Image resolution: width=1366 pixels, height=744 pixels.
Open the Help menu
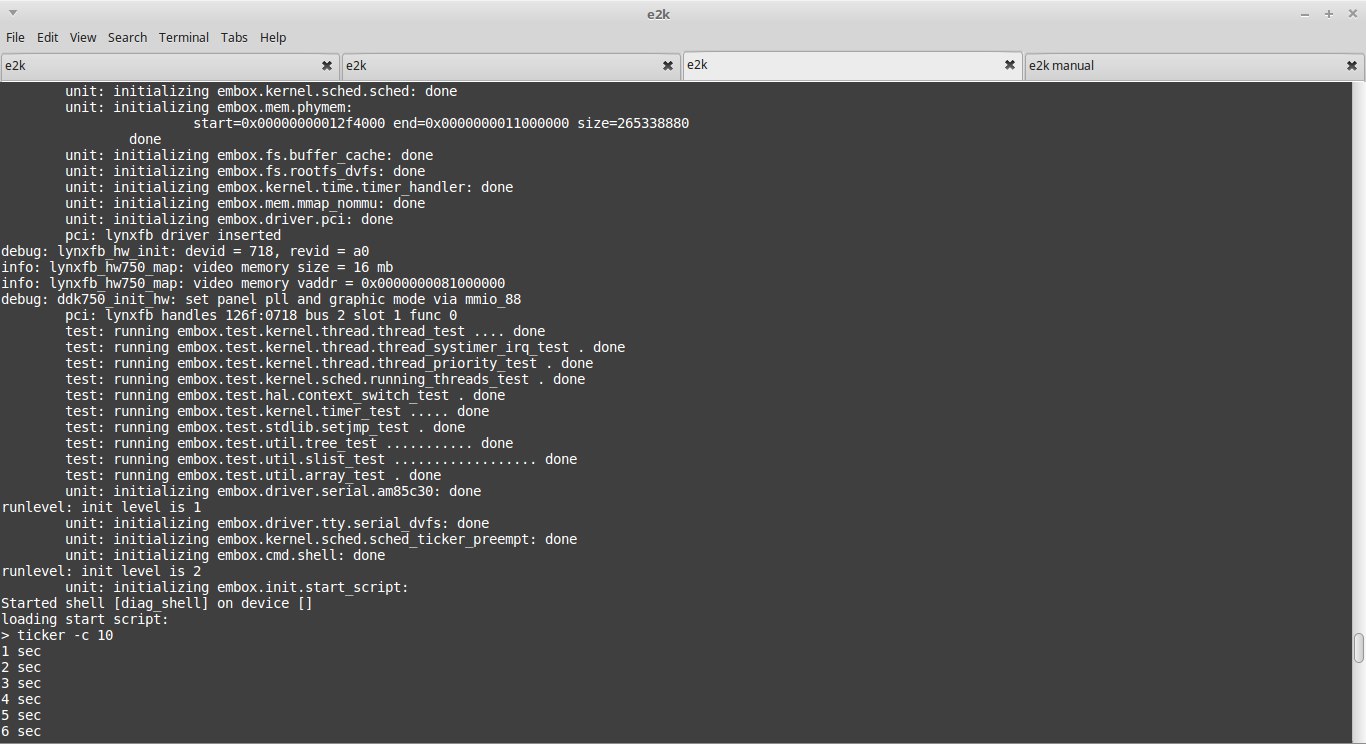coord(273,37)
